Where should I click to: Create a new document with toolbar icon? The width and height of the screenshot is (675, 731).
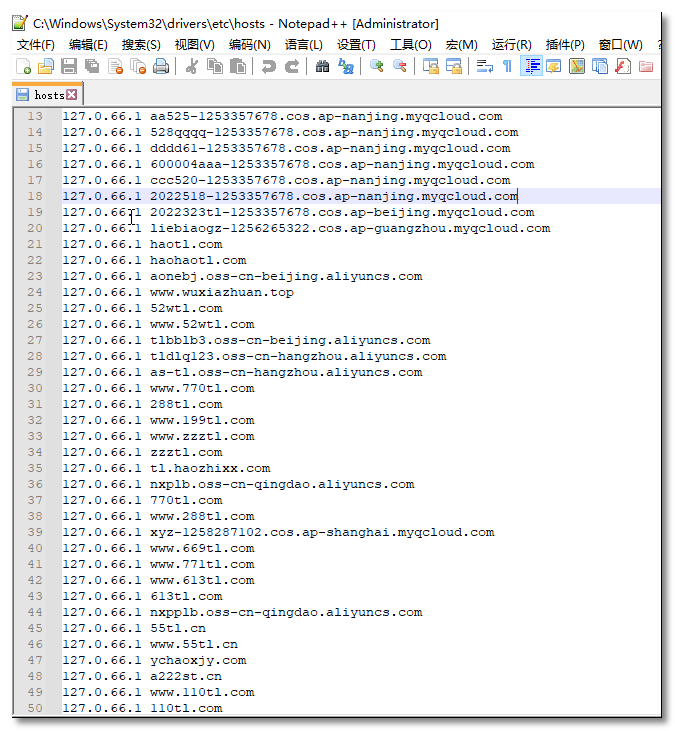(23, 66)
